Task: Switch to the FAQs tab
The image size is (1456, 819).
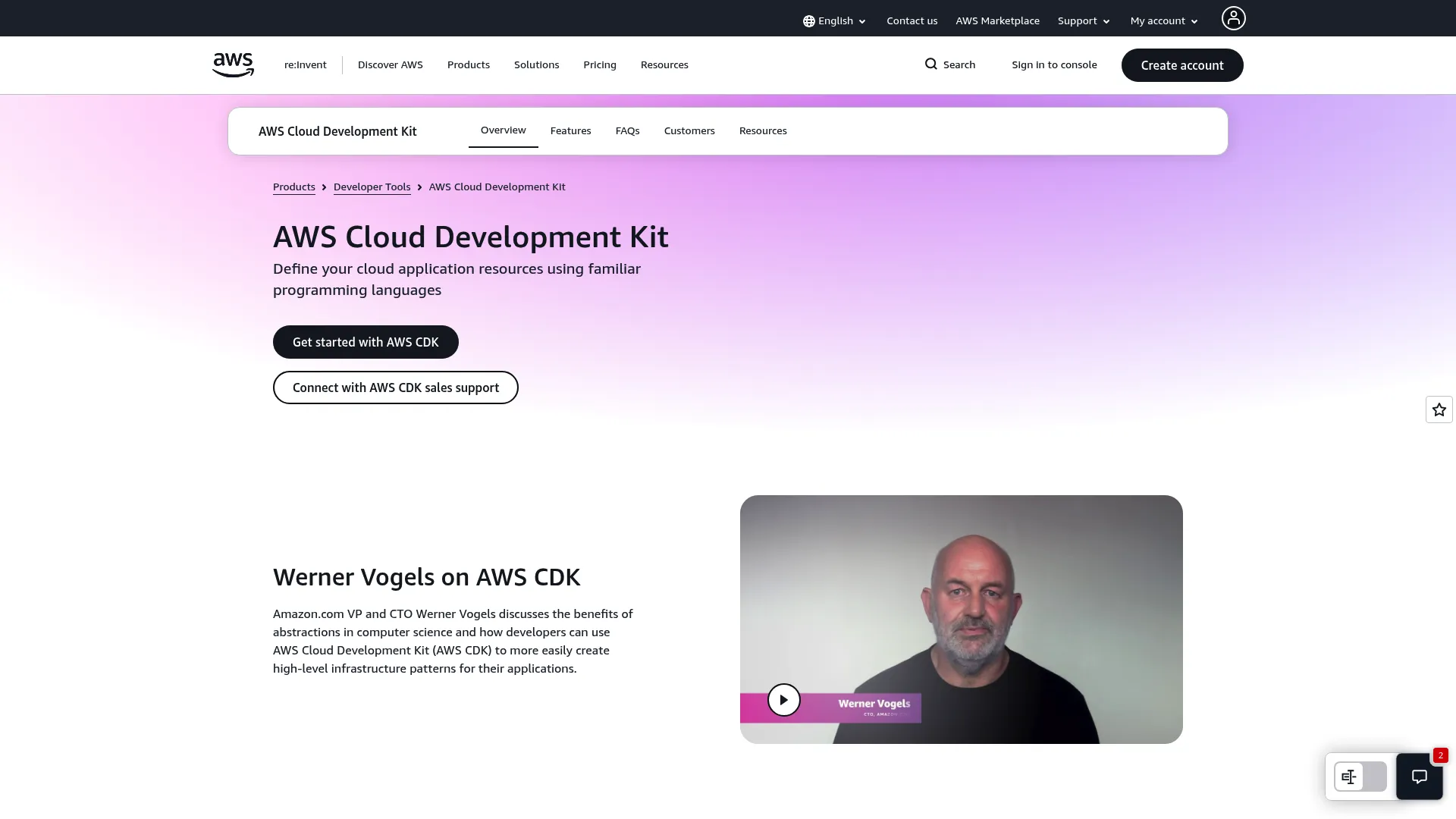Action: pyautogui.click(x=628, y=131)
